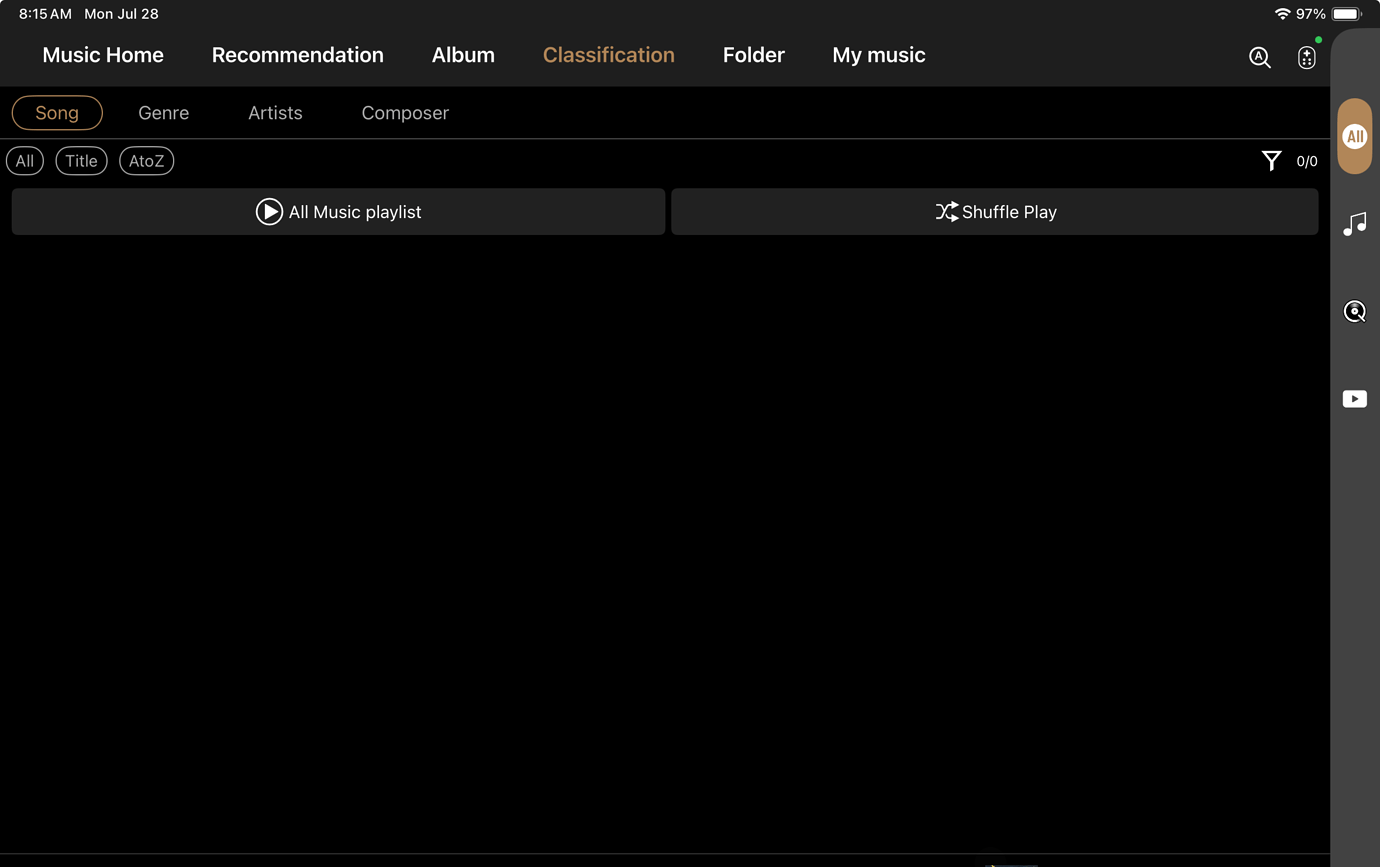The image size is (1380, 867).
Task: Select the All sources sidebar icon
Action: 1355,136
